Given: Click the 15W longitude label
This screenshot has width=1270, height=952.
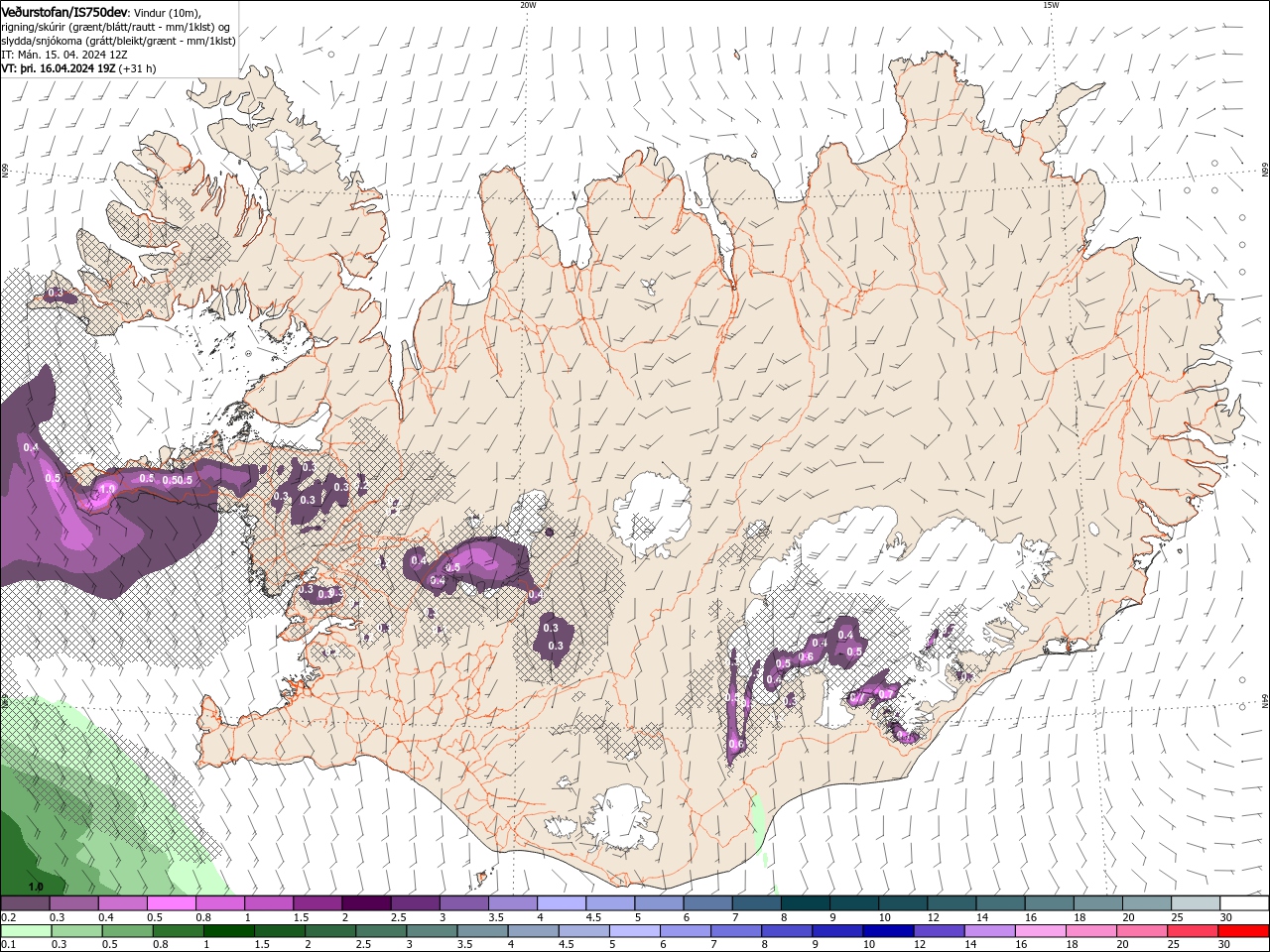Looking at the screenshot, I should point(1051,4).
